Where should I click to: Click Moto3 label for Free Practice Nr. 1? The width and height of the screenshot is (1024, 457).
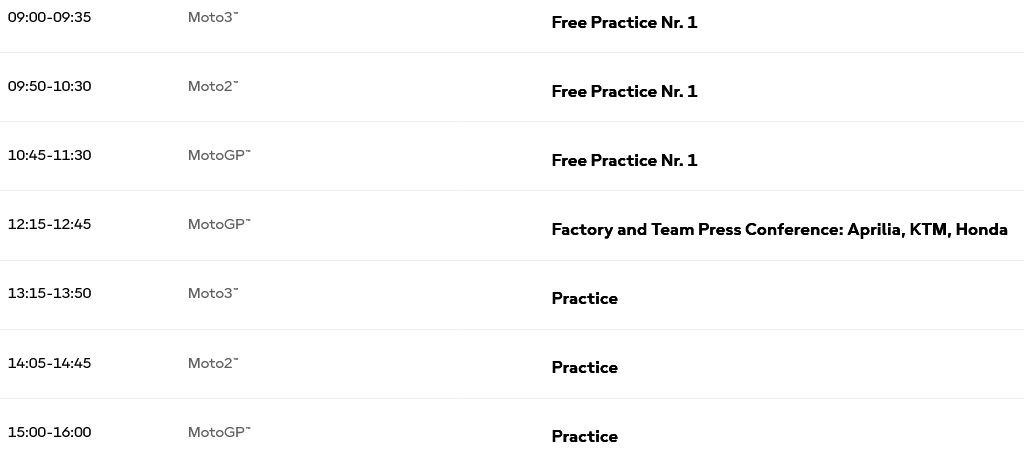click(213, 18)
